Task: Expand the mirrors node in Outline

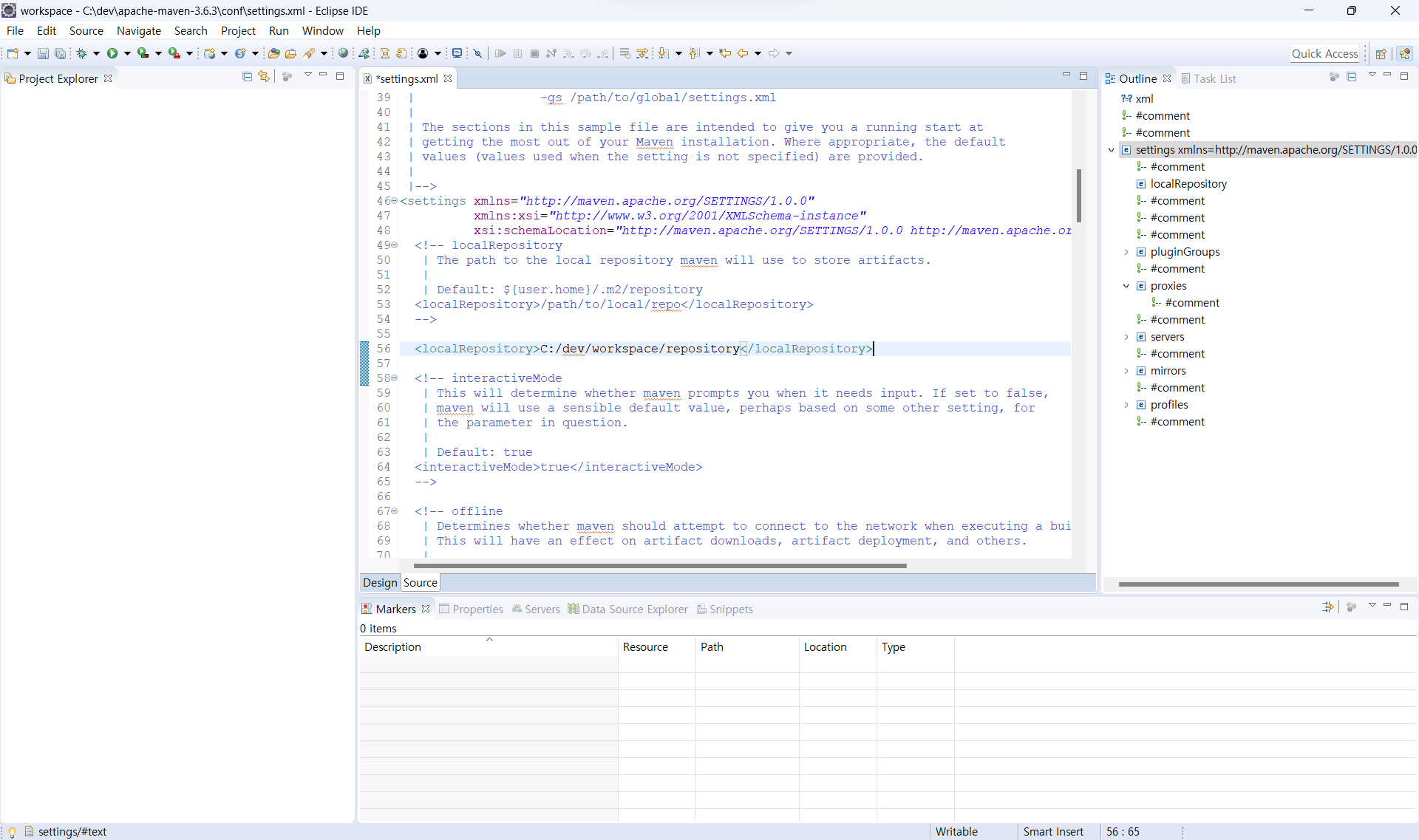Action: (x=1126, y=371)
